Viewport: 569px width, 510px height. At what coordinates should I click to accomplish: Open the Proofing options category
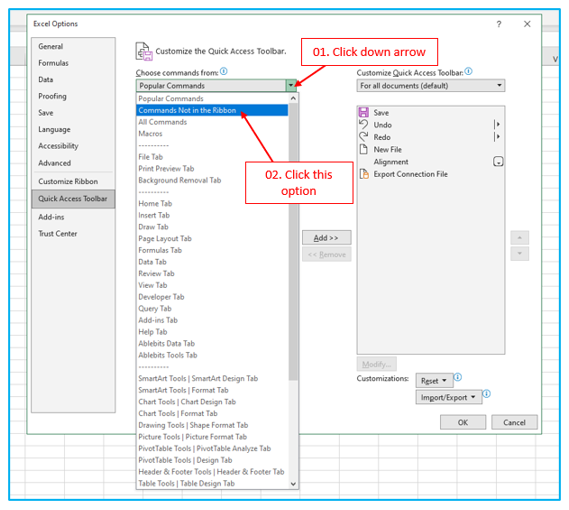pyautogui.click(x=73, y=96)
